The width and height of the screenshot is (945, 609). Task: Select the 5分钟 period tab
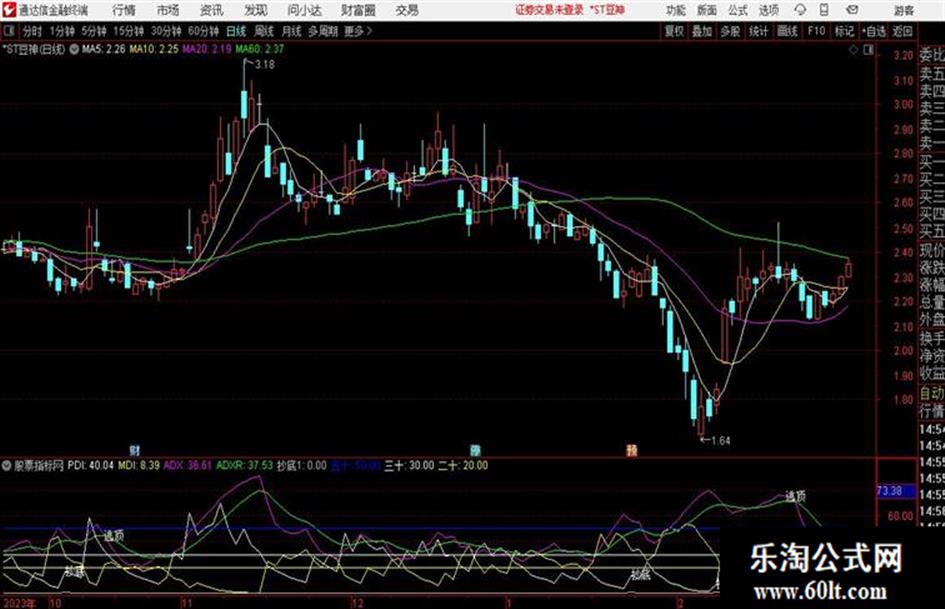pyautogui.click(x=94, y=31)
